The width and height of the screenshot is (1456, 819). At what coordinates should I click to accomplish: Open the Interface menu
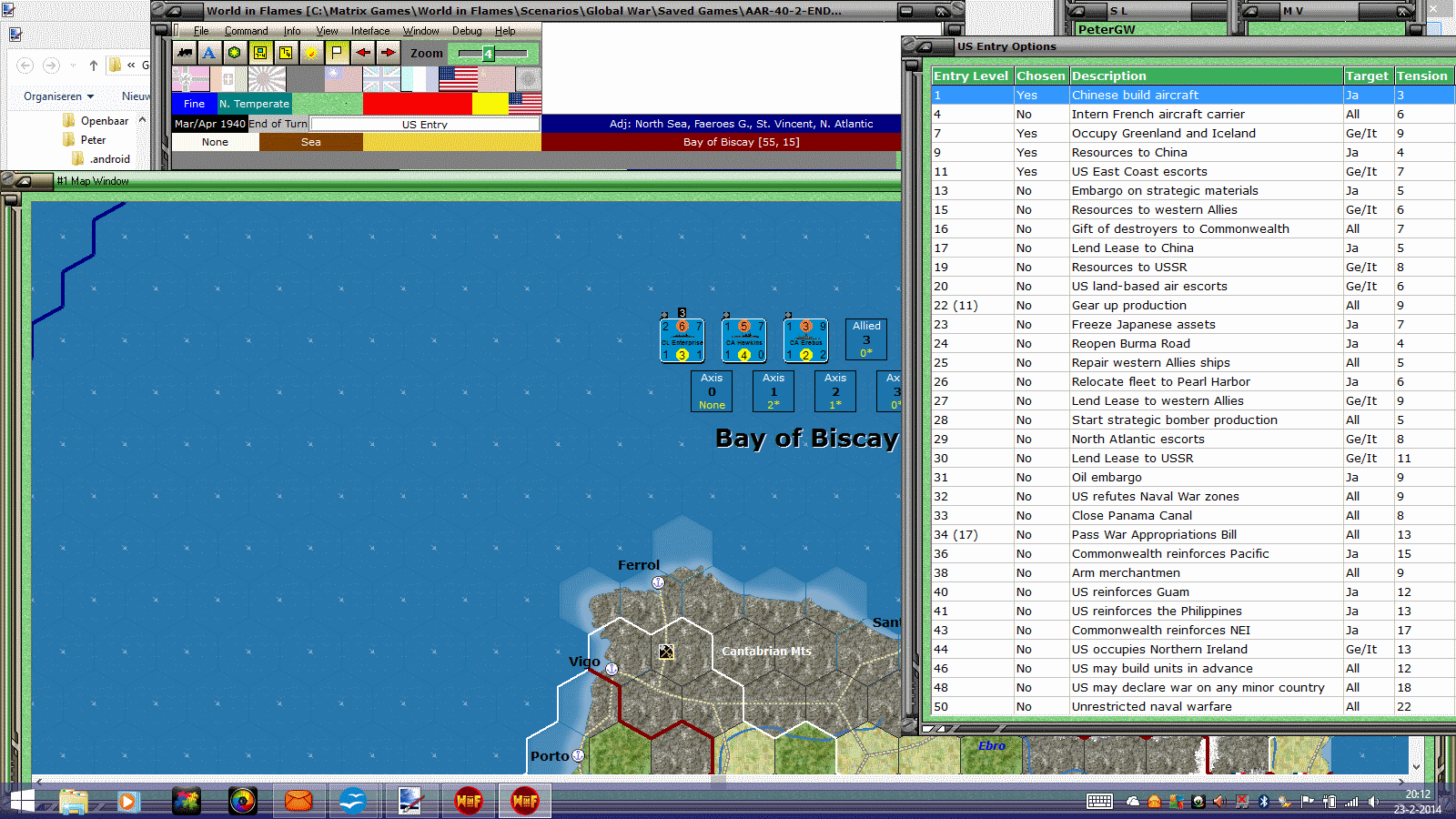point(370,31)
